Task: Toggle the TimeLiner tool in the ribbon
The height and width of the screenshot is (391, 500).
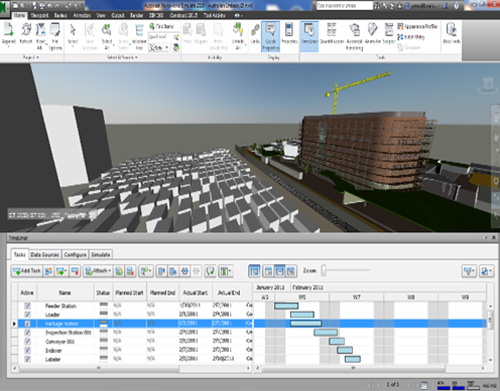Action: click(x=309, y=36)
